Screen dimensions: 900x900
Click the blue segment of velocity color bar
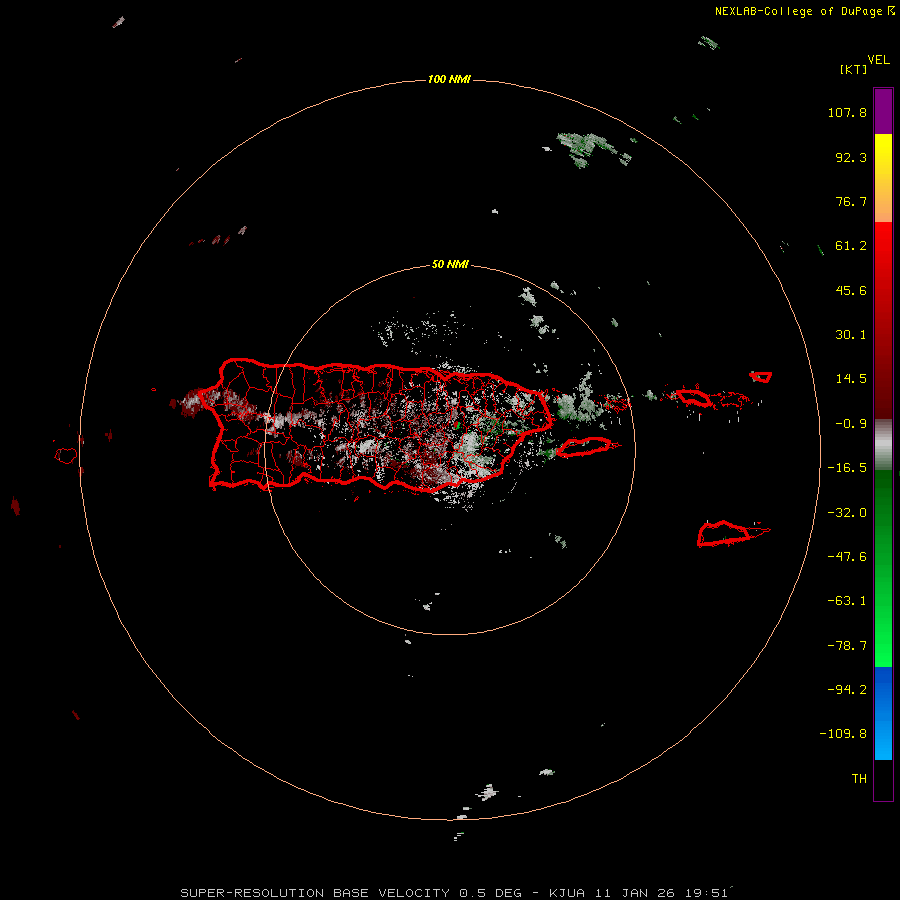883,713
